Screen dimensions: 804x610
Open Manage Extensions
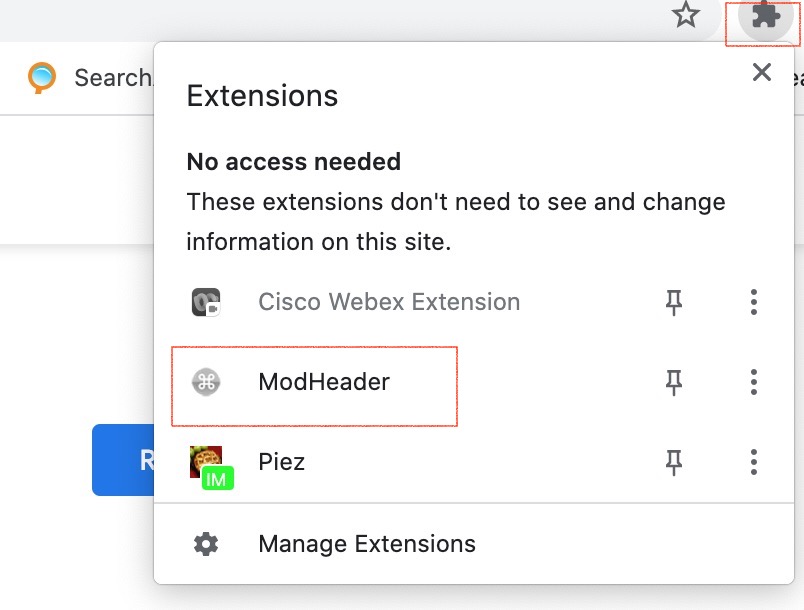pos(366,544)
